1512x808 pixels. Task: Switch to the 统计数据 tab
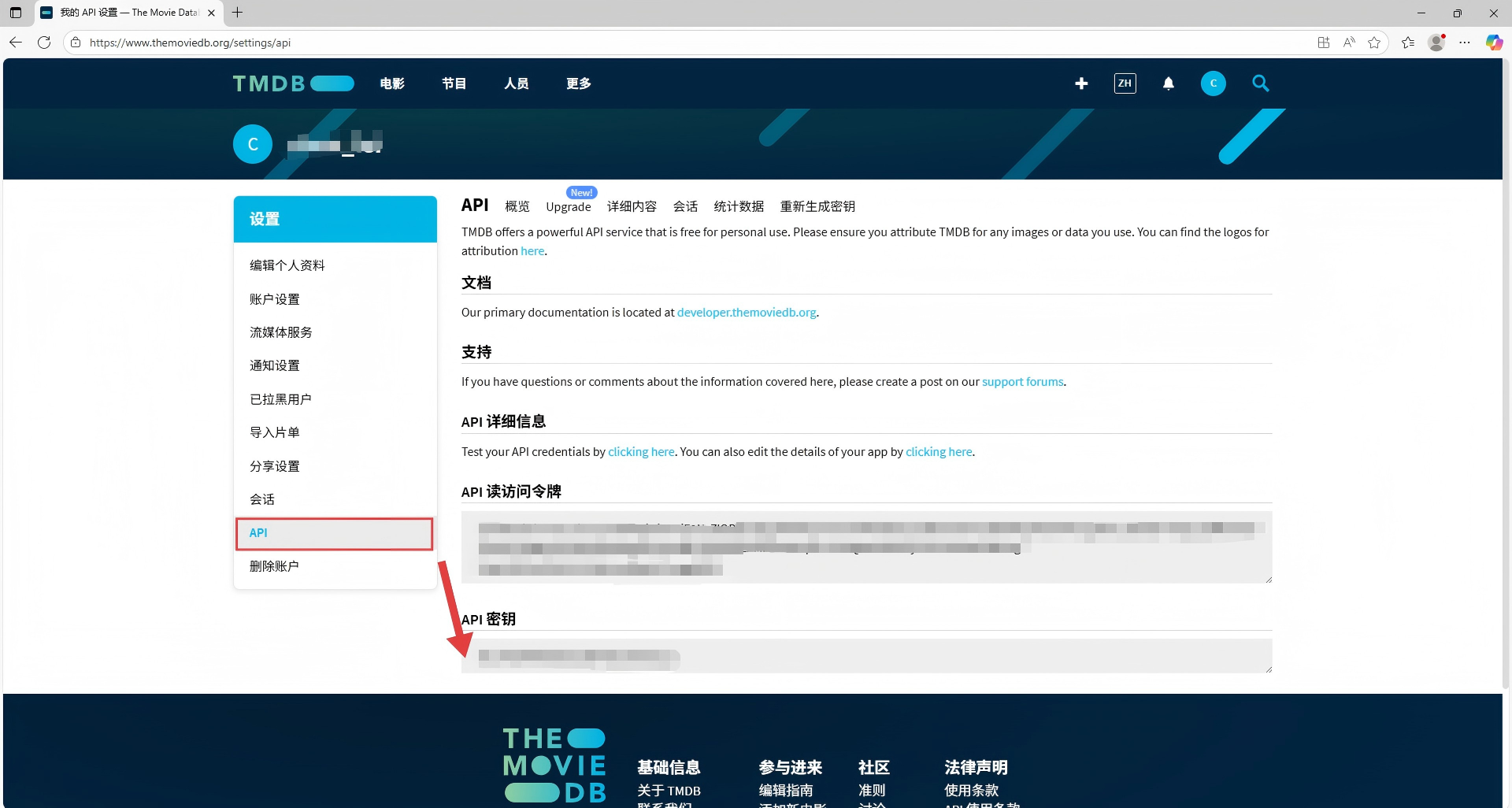click(x=739, y=206)
